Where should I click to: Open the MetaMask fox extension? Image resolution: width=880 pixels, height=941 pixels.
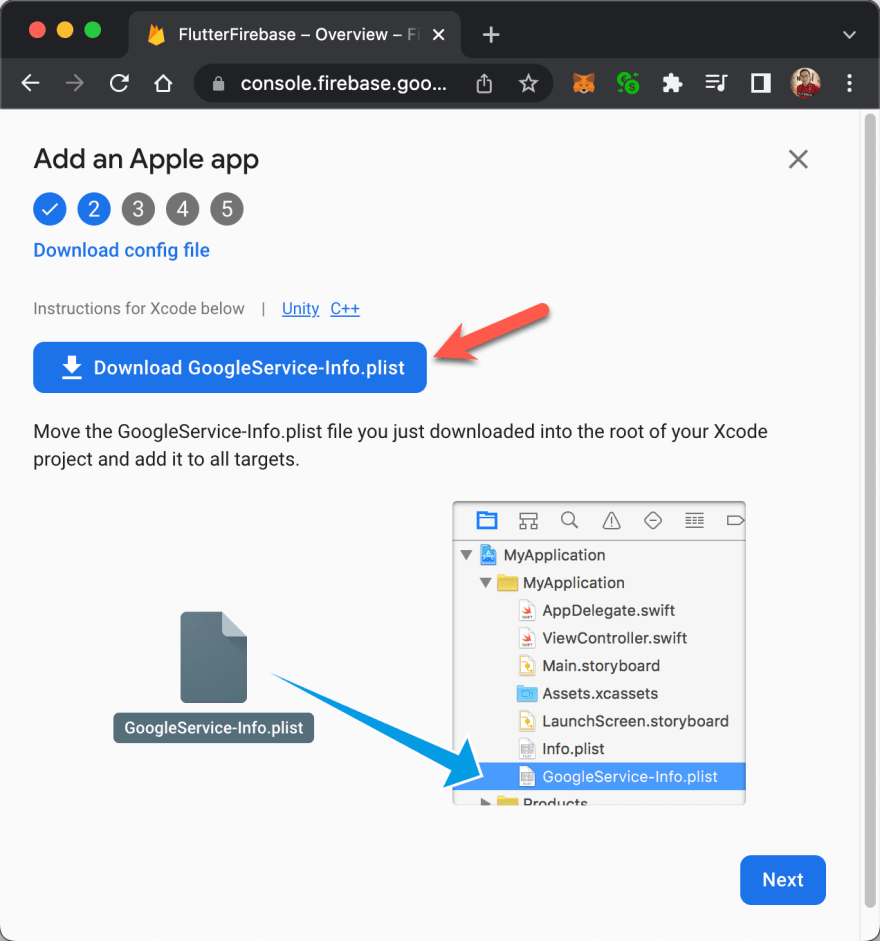[583, 83]
